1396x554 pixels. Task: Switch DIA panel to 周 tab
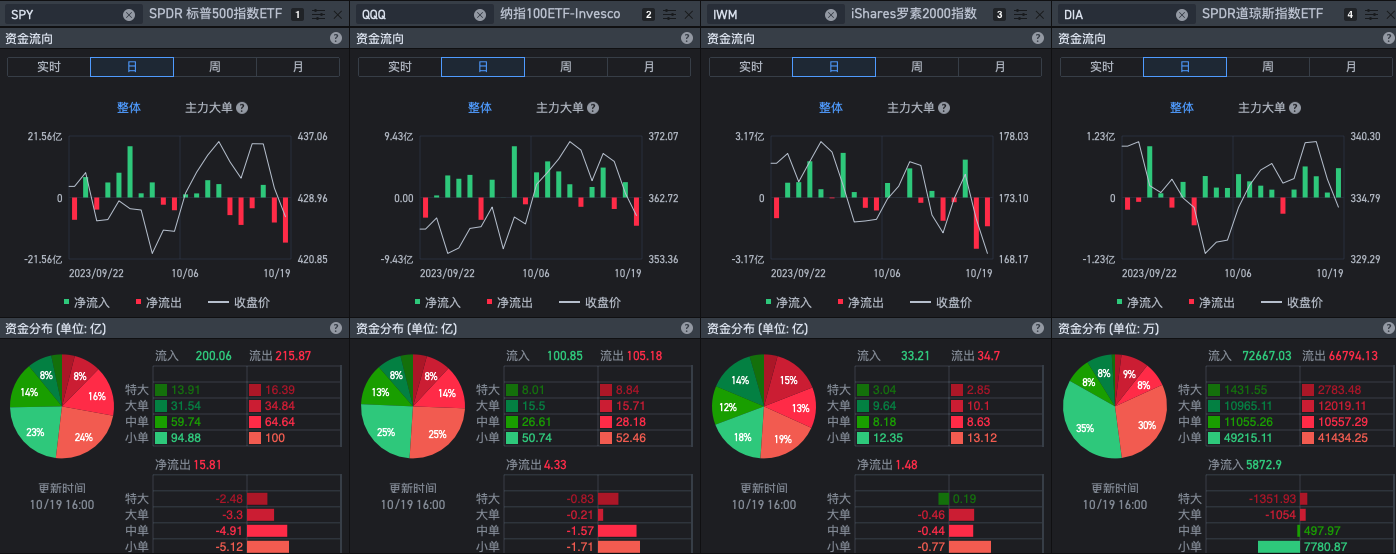click(x=1268, y=67)
